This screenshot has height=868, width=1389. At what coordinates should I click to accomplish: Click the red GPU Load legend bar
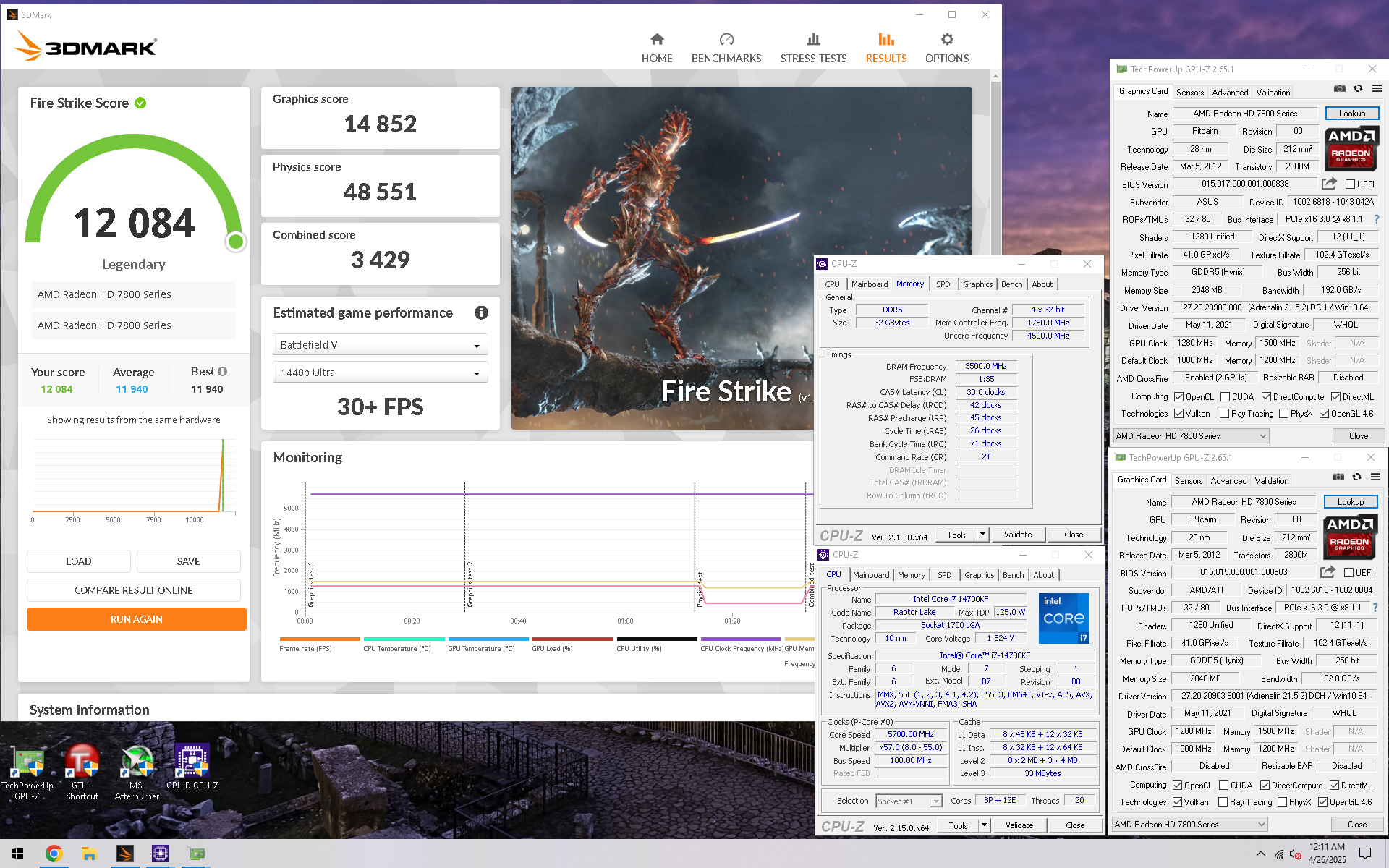pyautogui.click(x=572, y=639)
